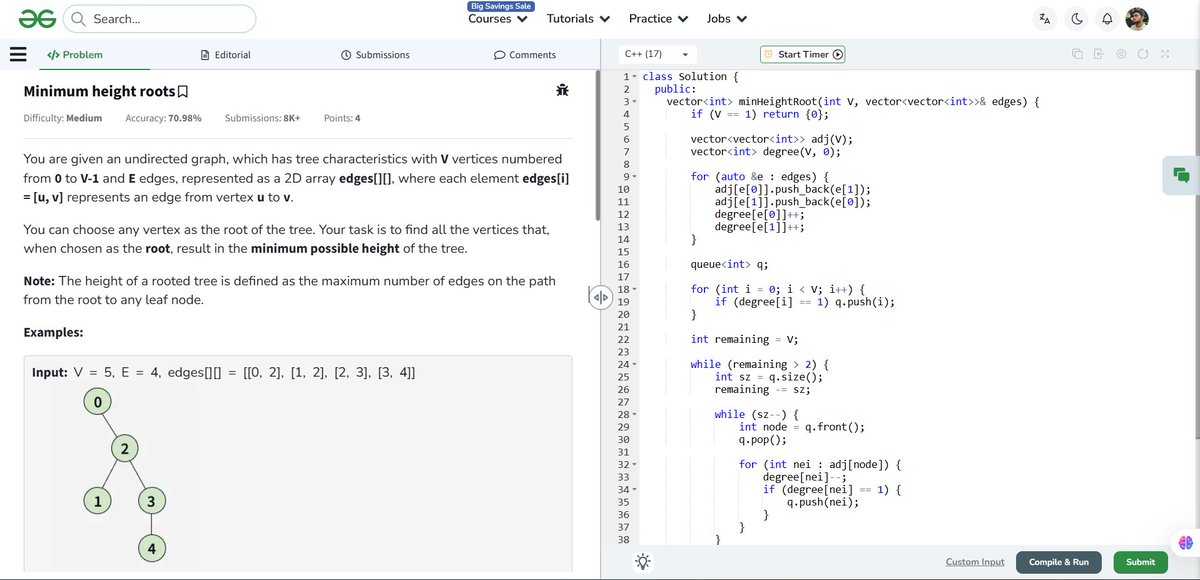The image size is (1200, 580).
Task: Collapse code fold at line 32
Action: (635, 464)
